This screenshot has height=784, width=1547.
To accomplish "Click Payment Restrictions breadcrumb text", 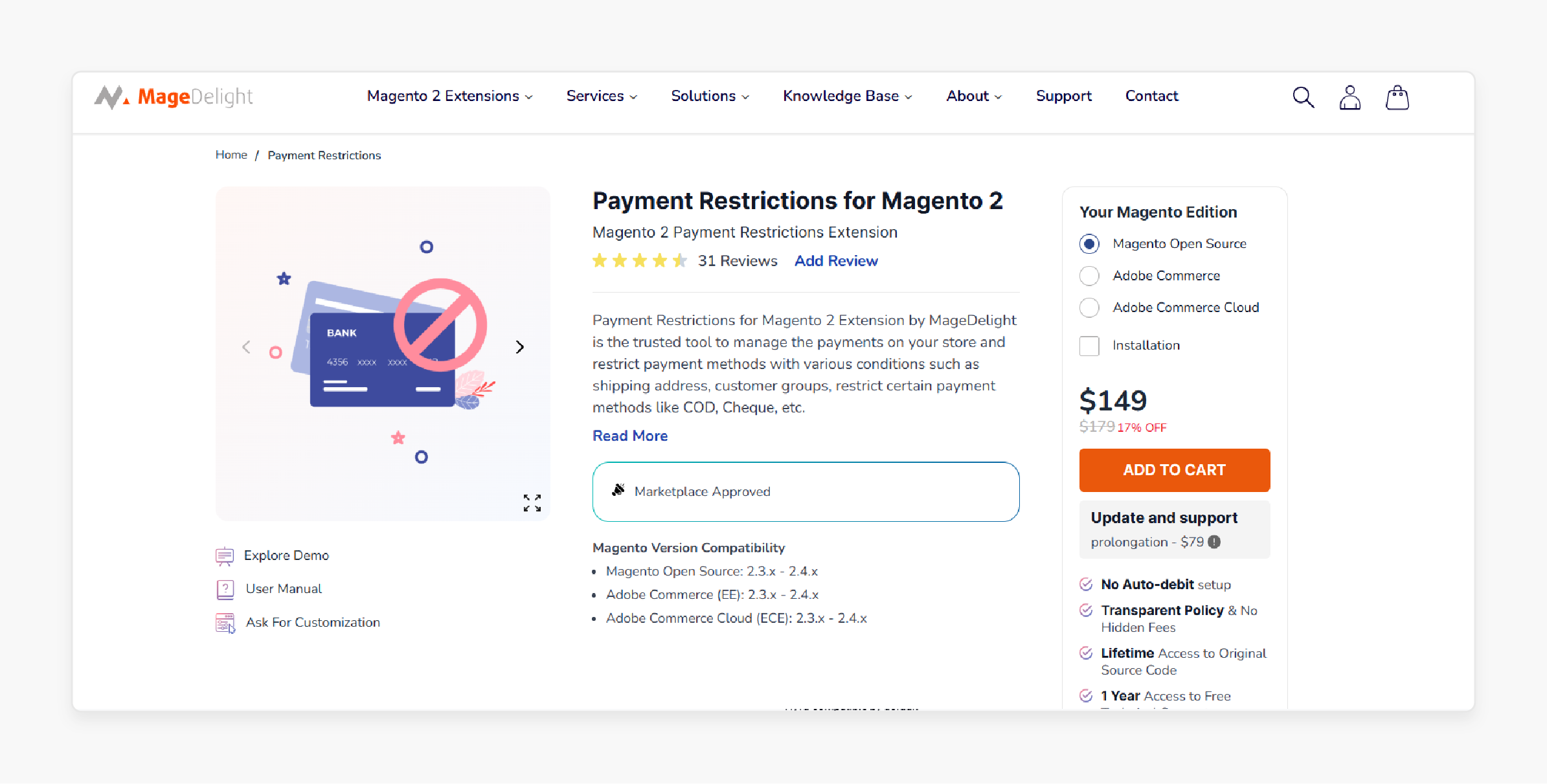I will coord(324,155).
